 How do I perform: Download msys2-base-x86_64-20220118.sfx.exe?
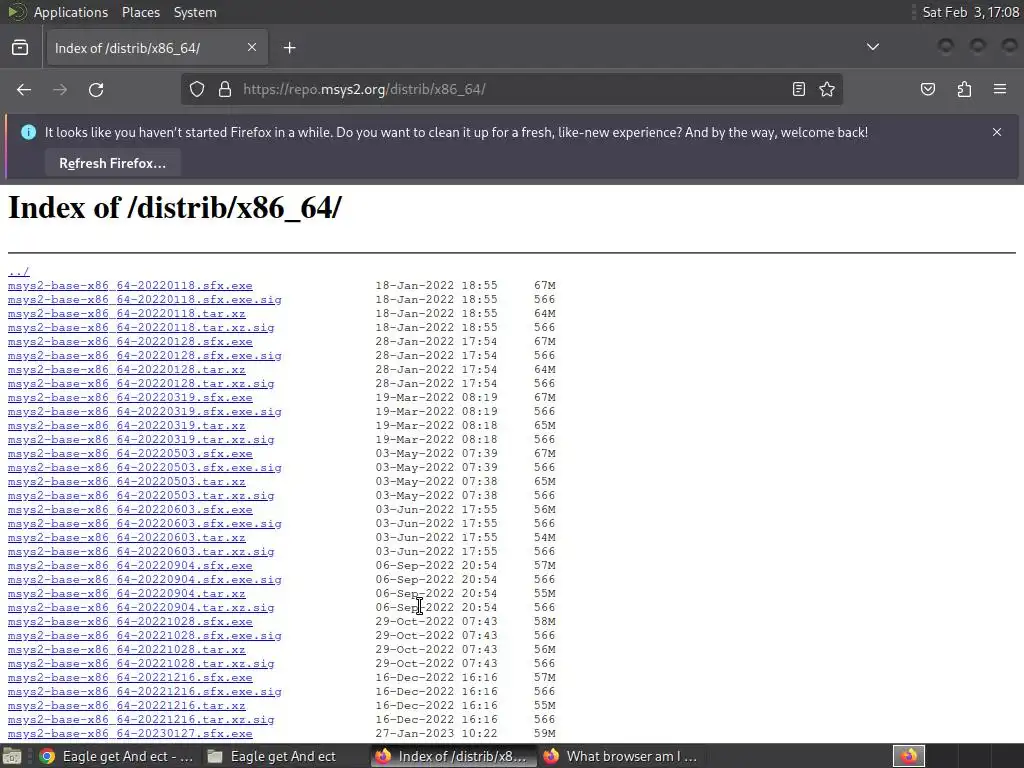[130, 285]
